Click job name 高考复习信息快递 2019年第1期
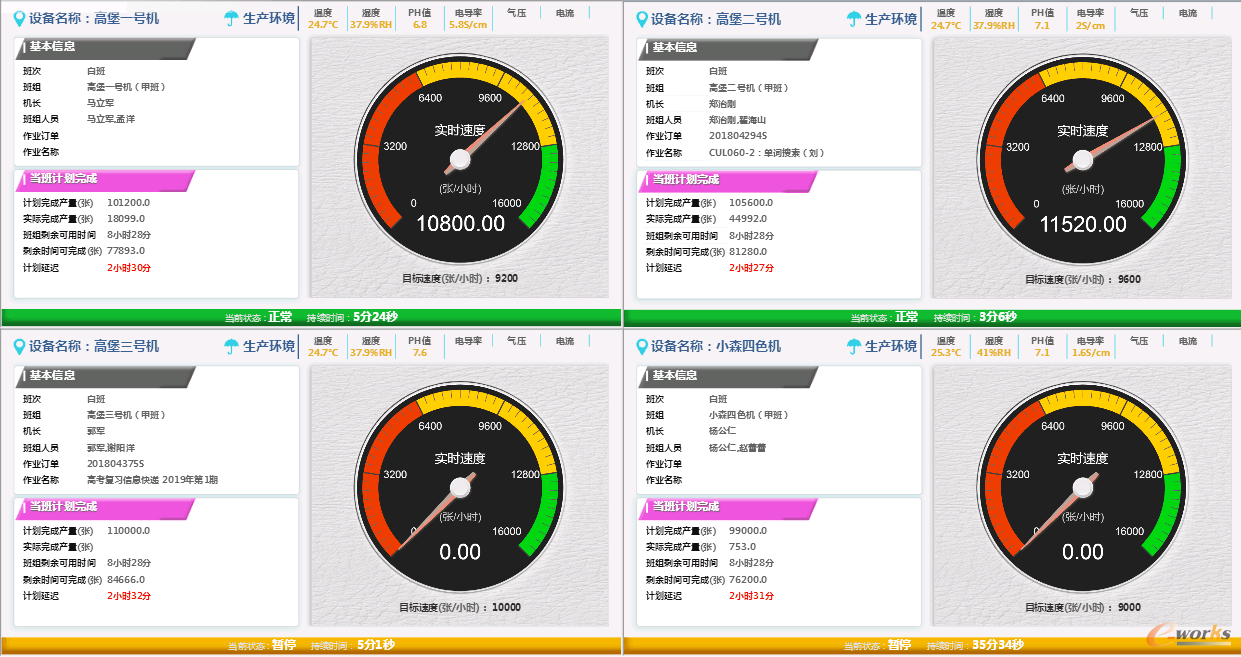 [x=152, y=480]
